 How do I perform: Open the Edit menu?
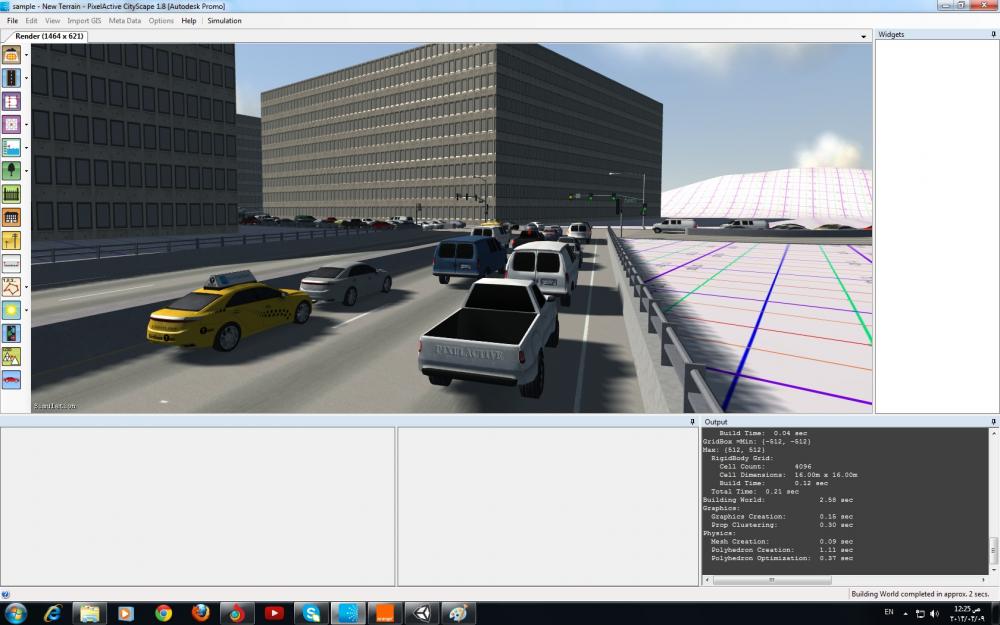(31, 20)
